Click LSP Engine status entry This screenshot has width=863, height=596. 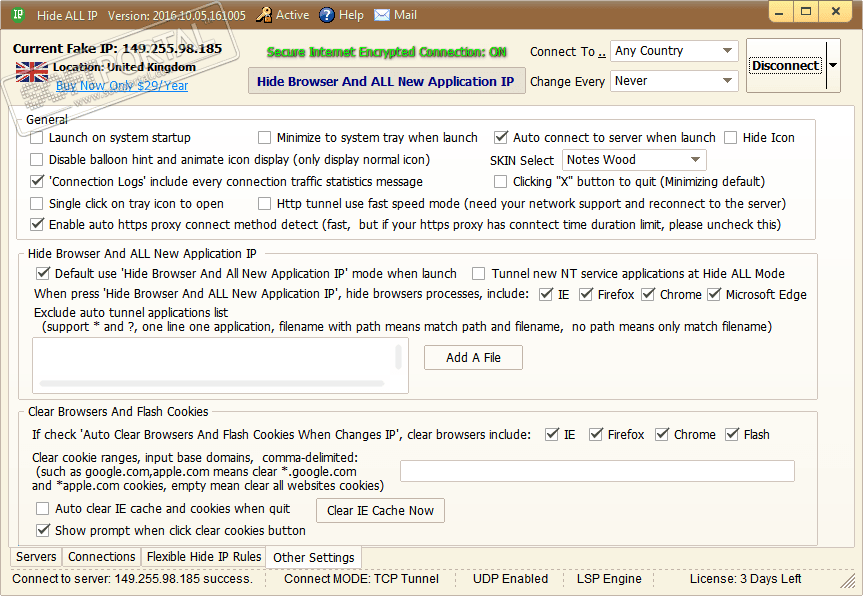pyautogui.click(x=609, y=579)
